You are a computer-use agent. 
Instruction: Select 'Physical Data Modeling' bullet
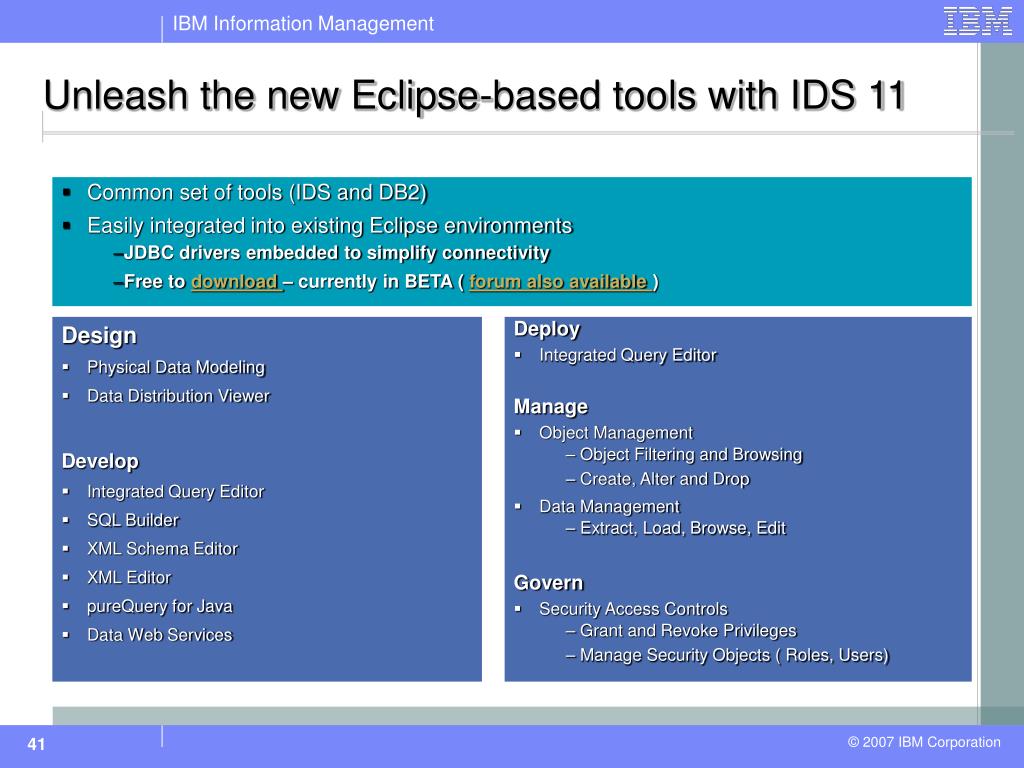coord(176,368)
